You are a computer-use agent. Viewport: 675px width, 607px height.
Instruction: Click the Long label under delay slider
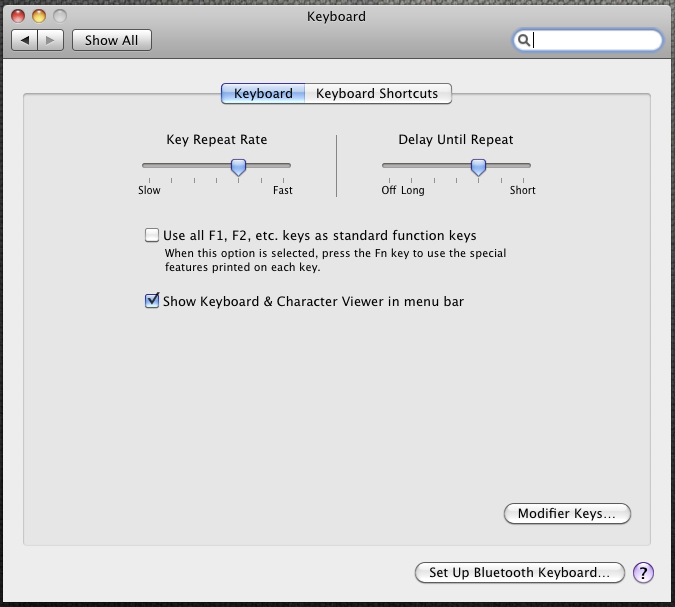click(412, 191)
